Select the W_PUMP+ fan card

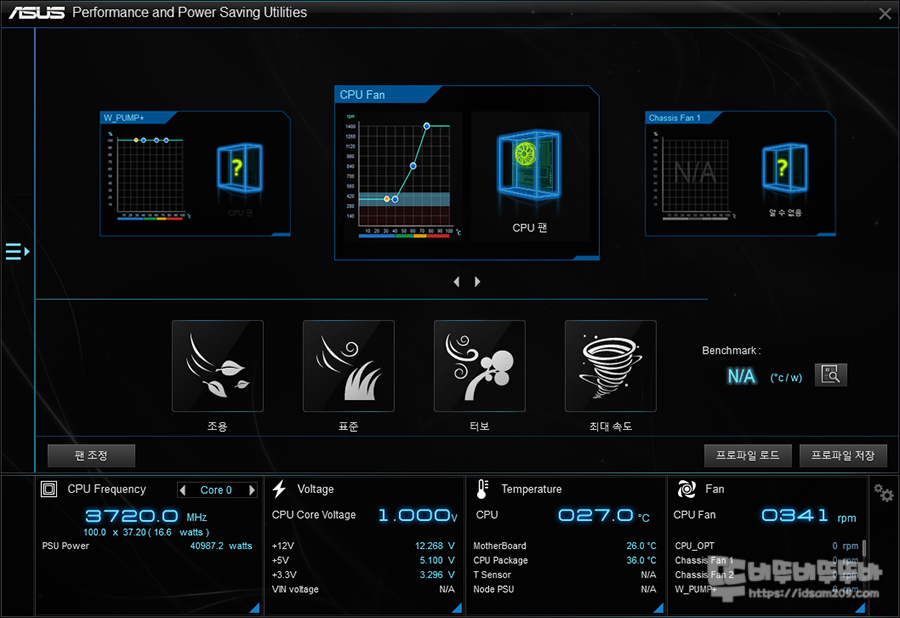tap(195, 173)
